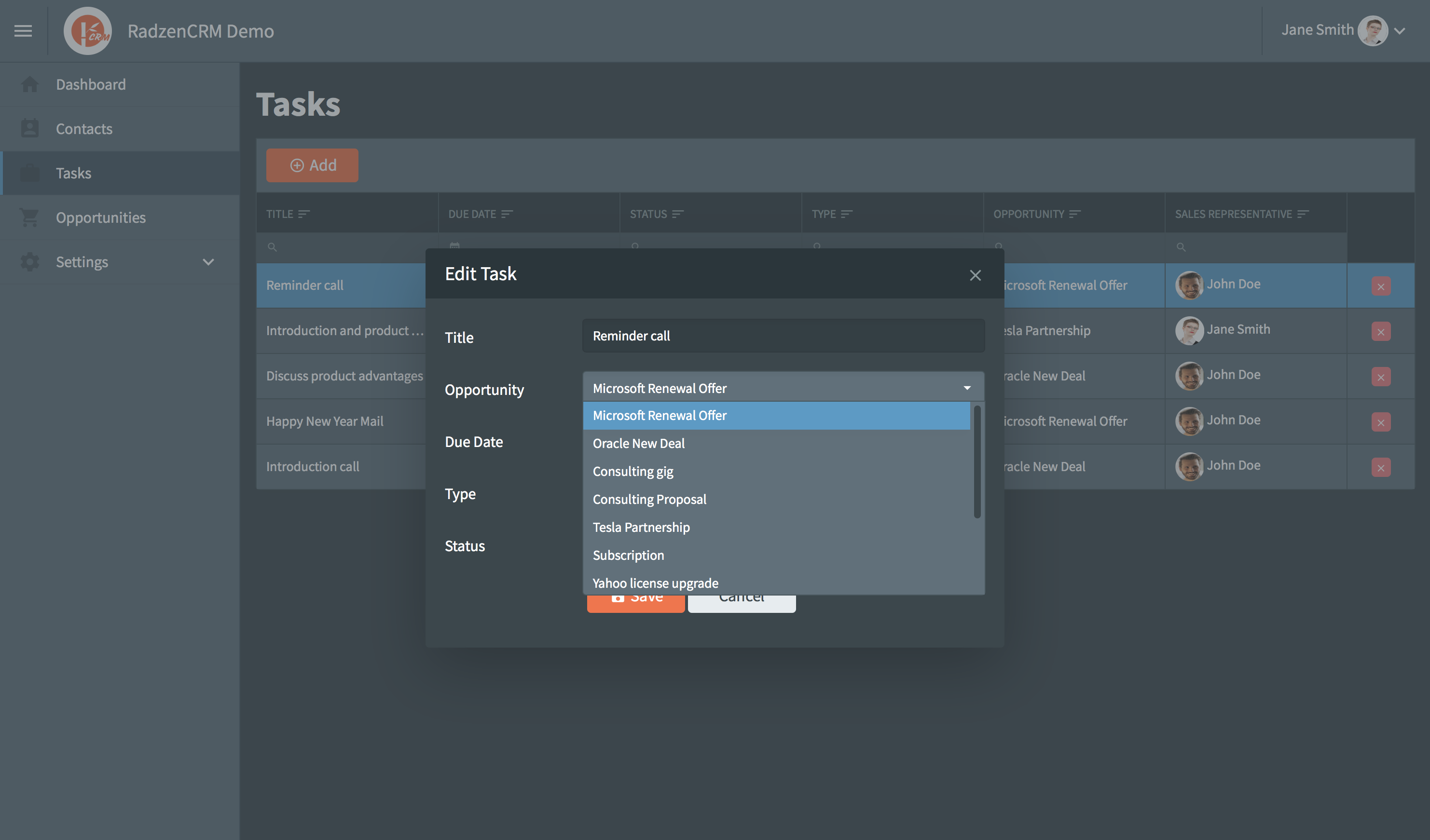This screenshot has width=1430, height=840.
Task: Select Tasks in the sidebar
Action: (120, 173)
